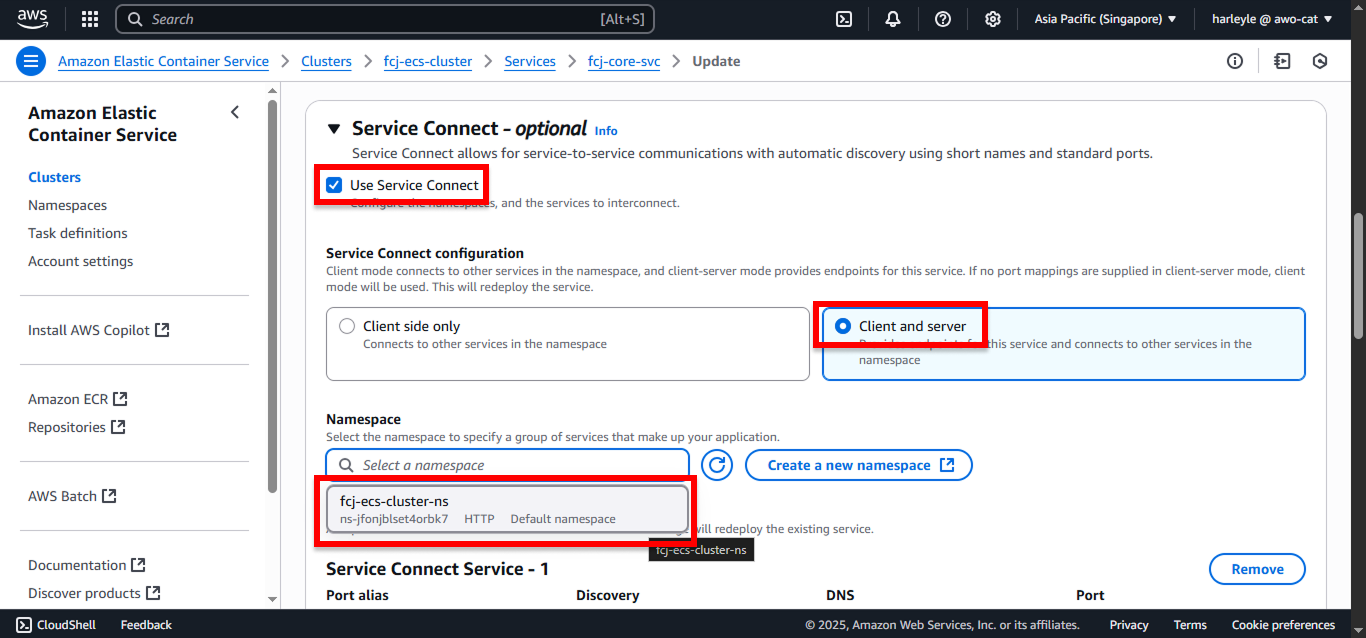This screenshot has width=1366, height=638.
Task: Go to Clusters in the sidebar
Action: click(x=55, y=177)
